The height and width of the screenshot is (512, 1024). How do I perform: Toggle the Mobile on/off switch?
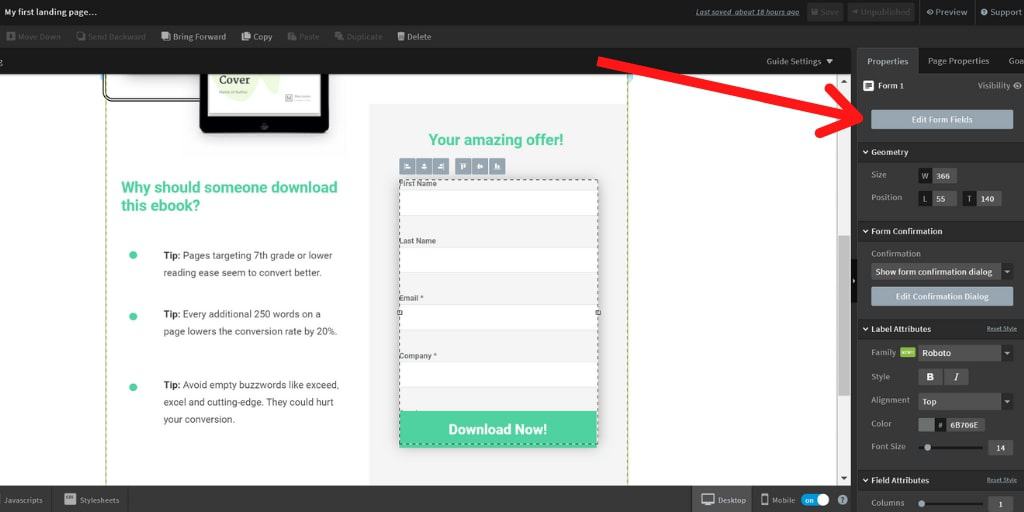(814, 500)
